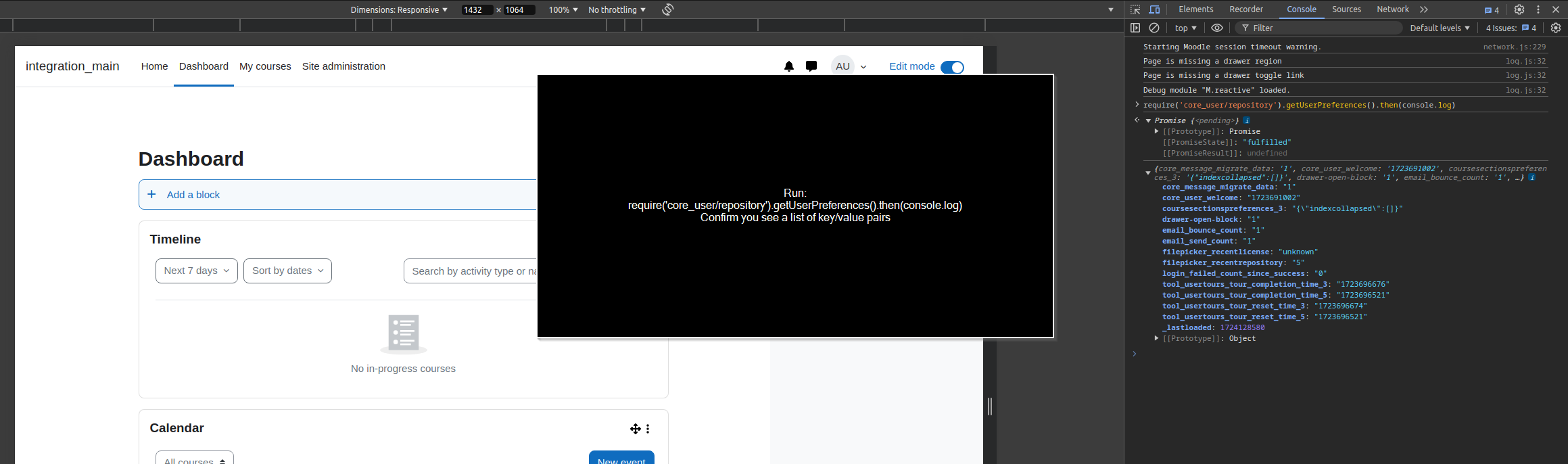Open the user menu chevron beside AU
The height and width of the screenshot is (464, 1568).
[x=863, y=67]
